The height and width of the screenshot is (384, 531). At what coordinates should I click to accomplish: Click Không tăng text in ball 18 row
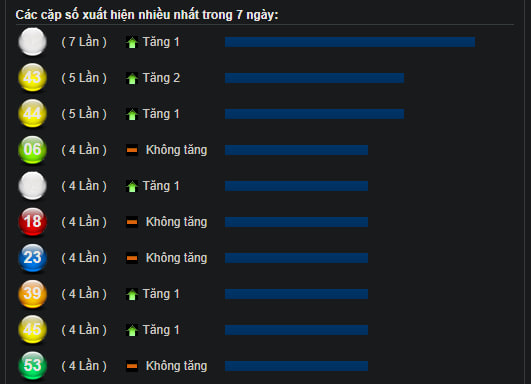tap(176, 222)
